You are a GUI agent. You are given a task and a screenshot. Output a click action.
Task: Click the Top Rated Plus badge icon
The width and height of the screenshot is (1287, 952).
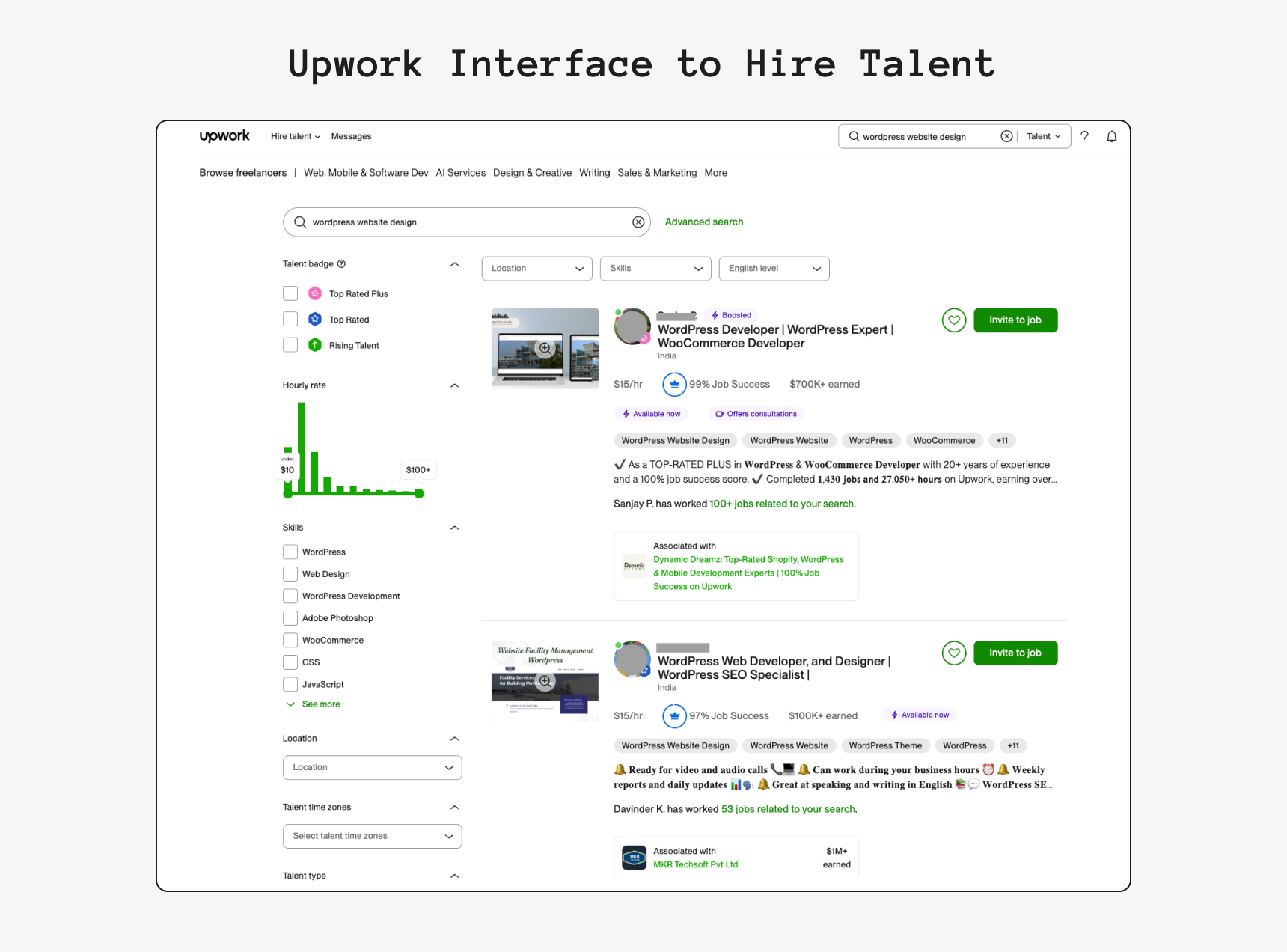[315, 293]
